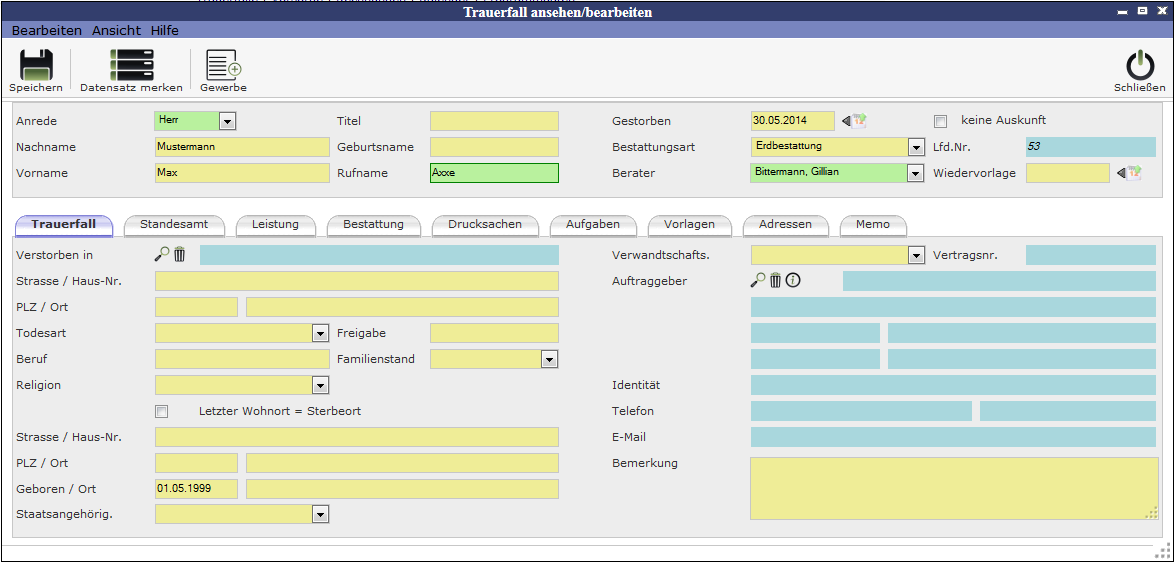
Task: Open calendar picker next to Gestorben date
Action: coord(854,121)
